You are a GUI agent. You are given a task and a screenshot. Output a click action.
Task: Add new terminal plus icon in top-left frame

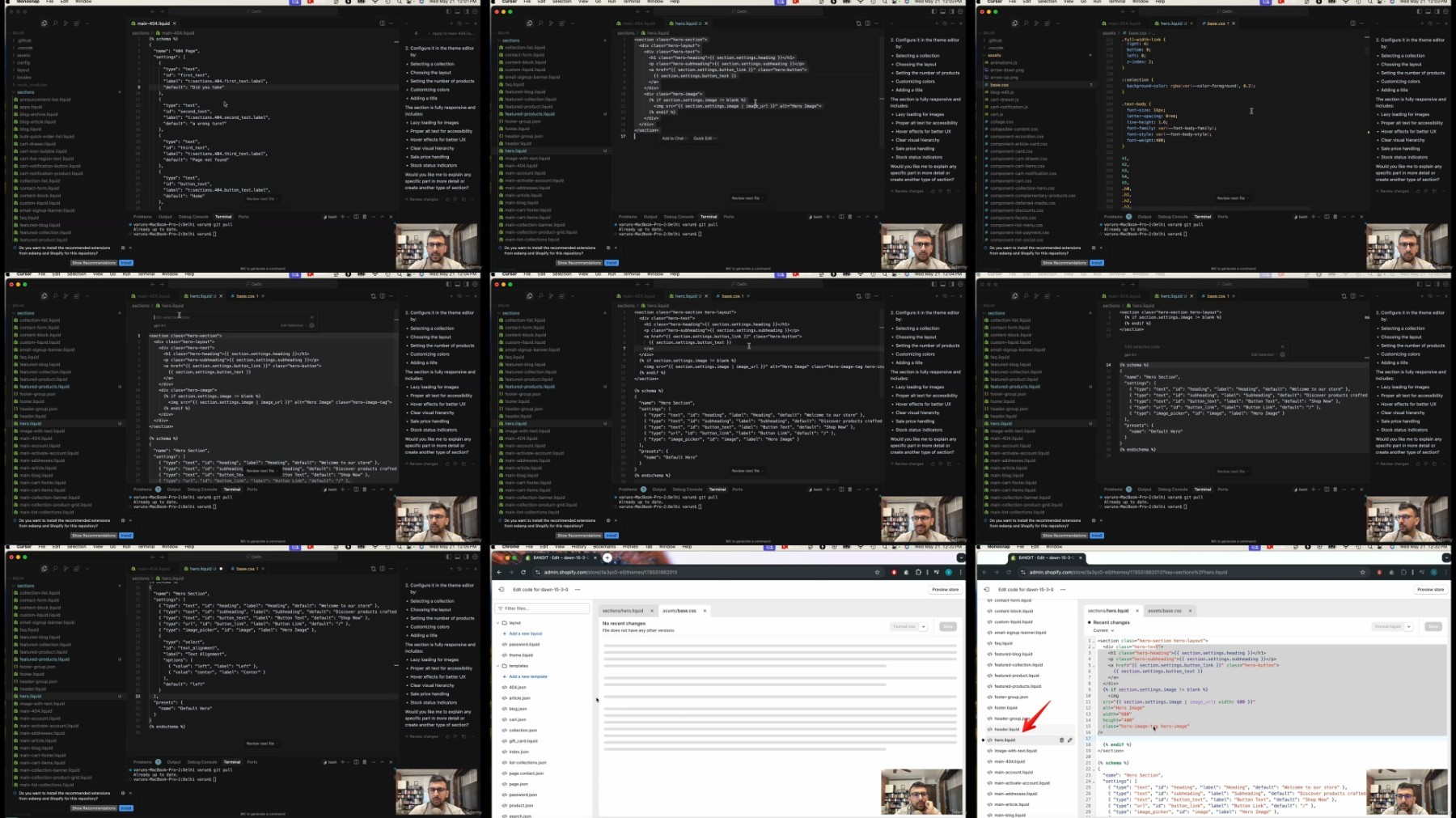click(x=342, y=217)
